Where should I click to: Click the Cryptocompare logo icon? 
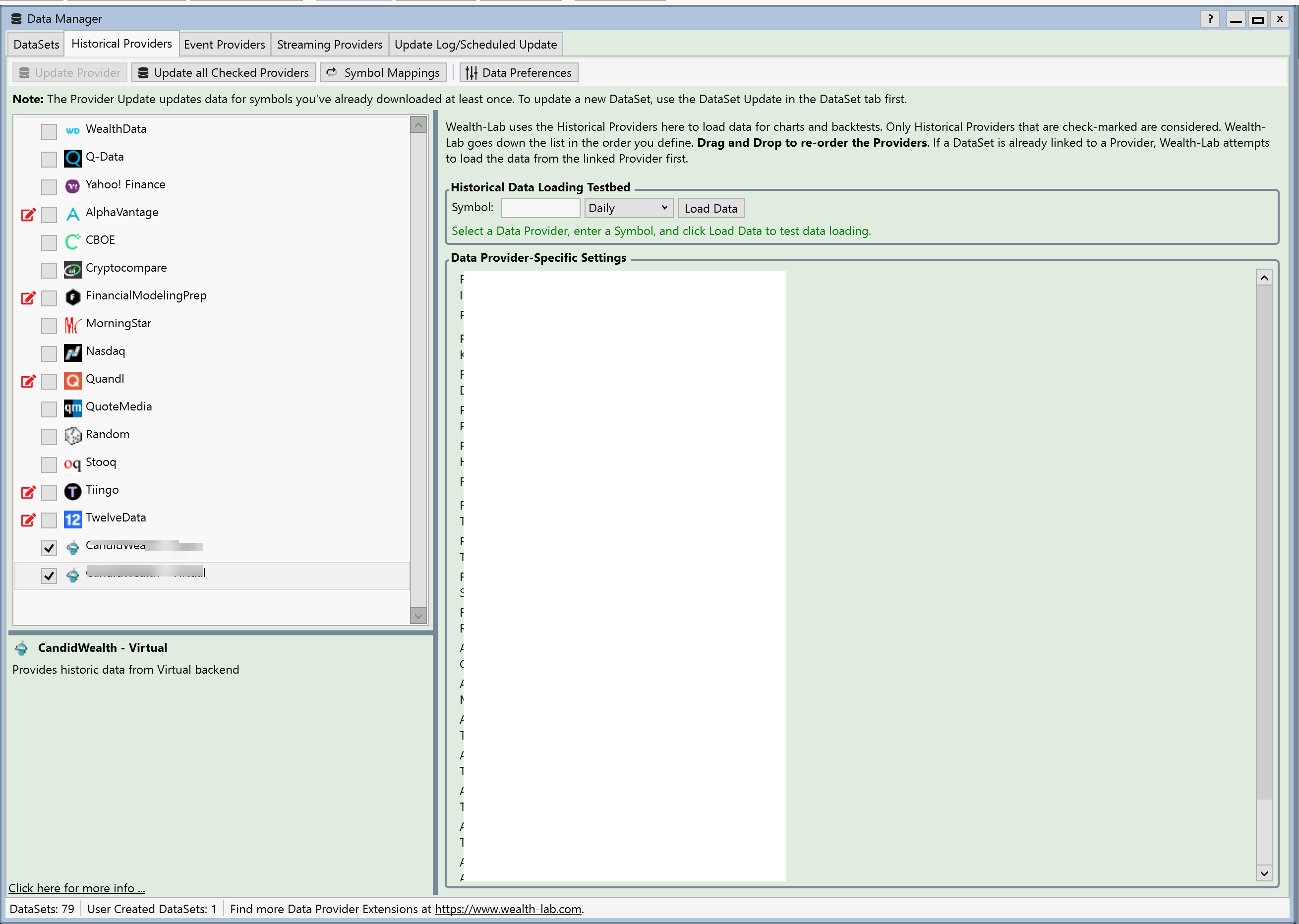tap(72, 269)
